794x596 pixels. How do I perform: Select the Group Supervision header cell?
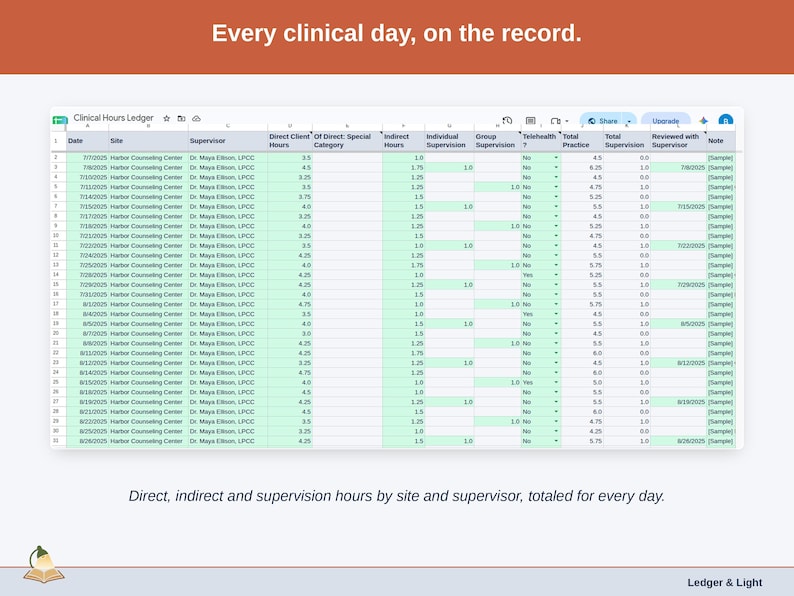point(497,141)
